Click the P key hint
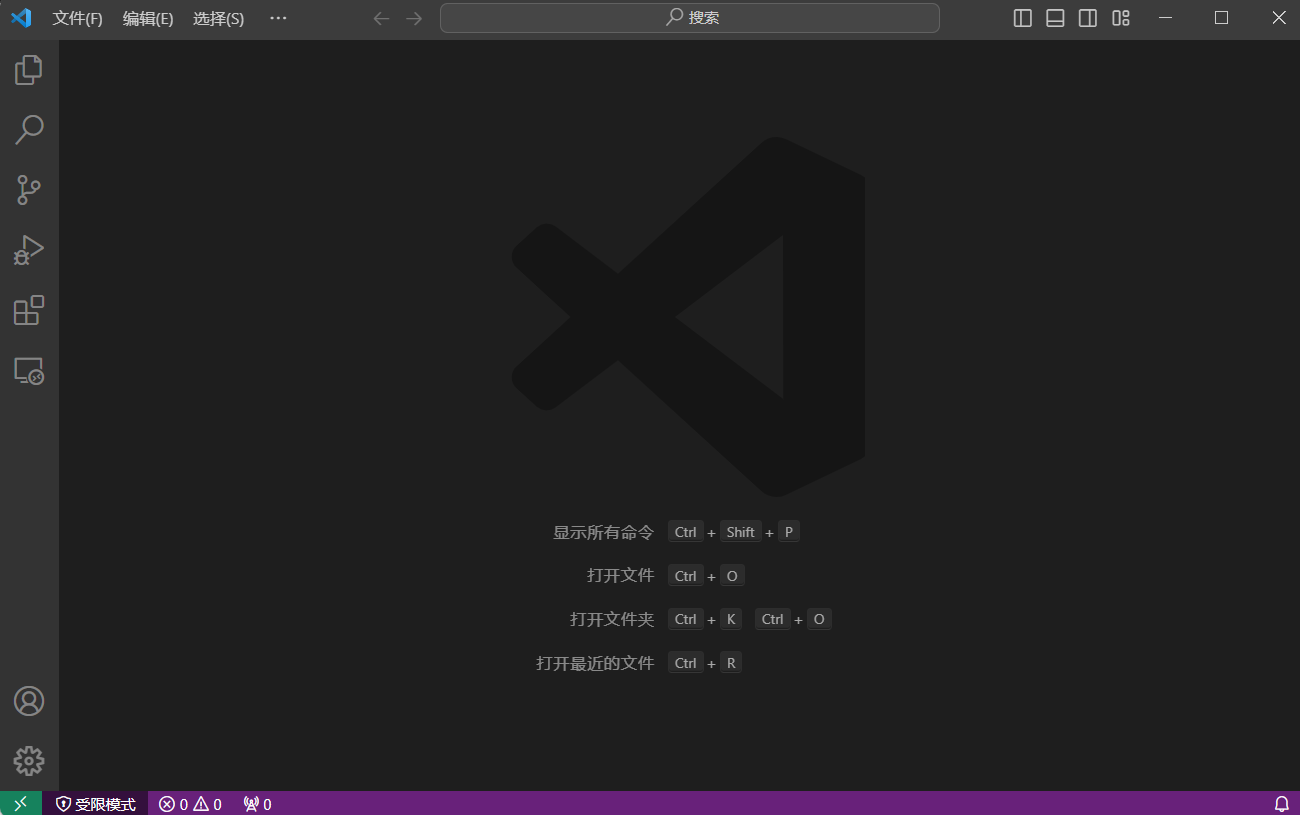The image size is (1300, 815). click(x=789, y=532)
